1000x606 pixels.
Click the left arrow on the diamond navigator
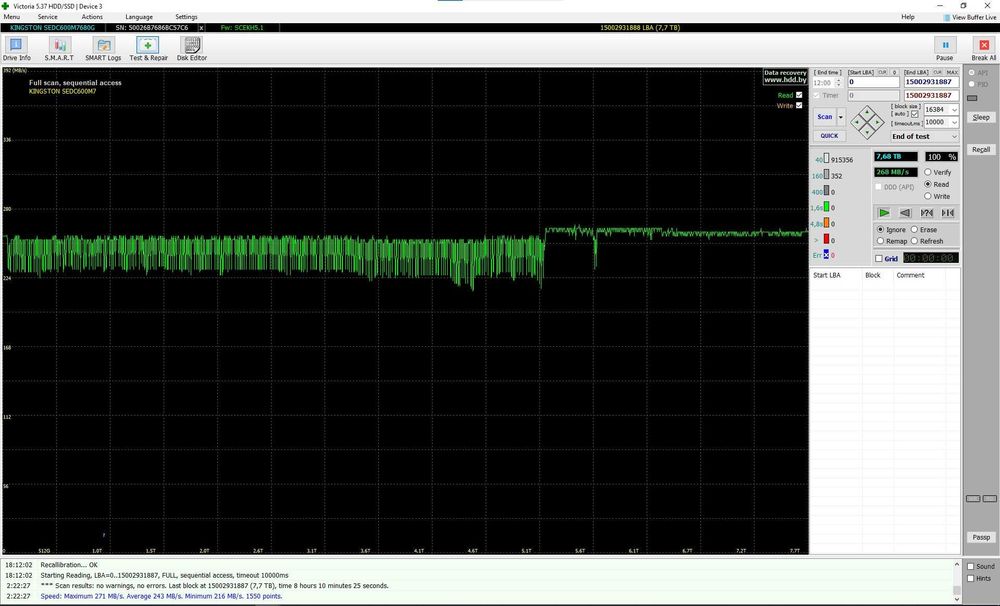coord(857,122)
